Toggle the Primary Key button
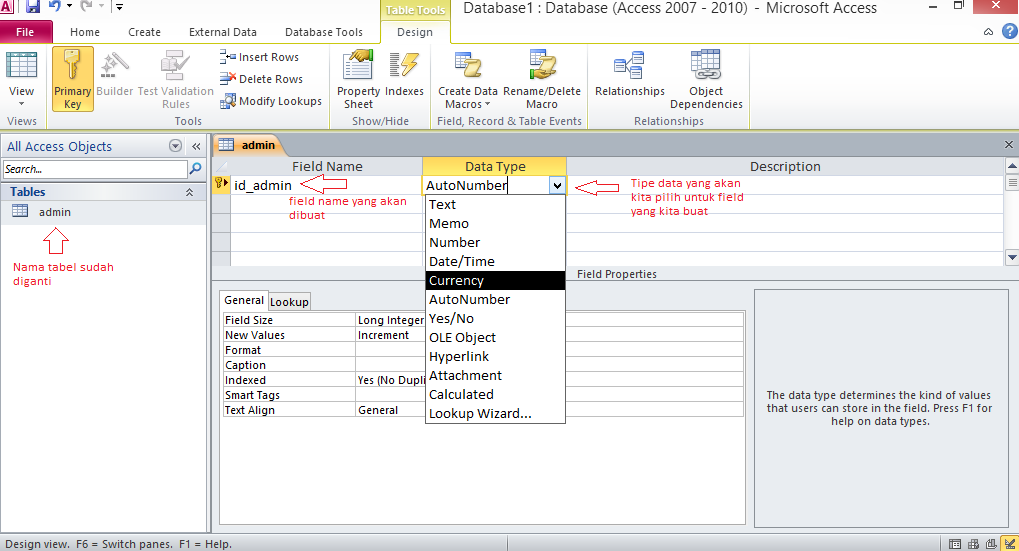 [73, 79]
